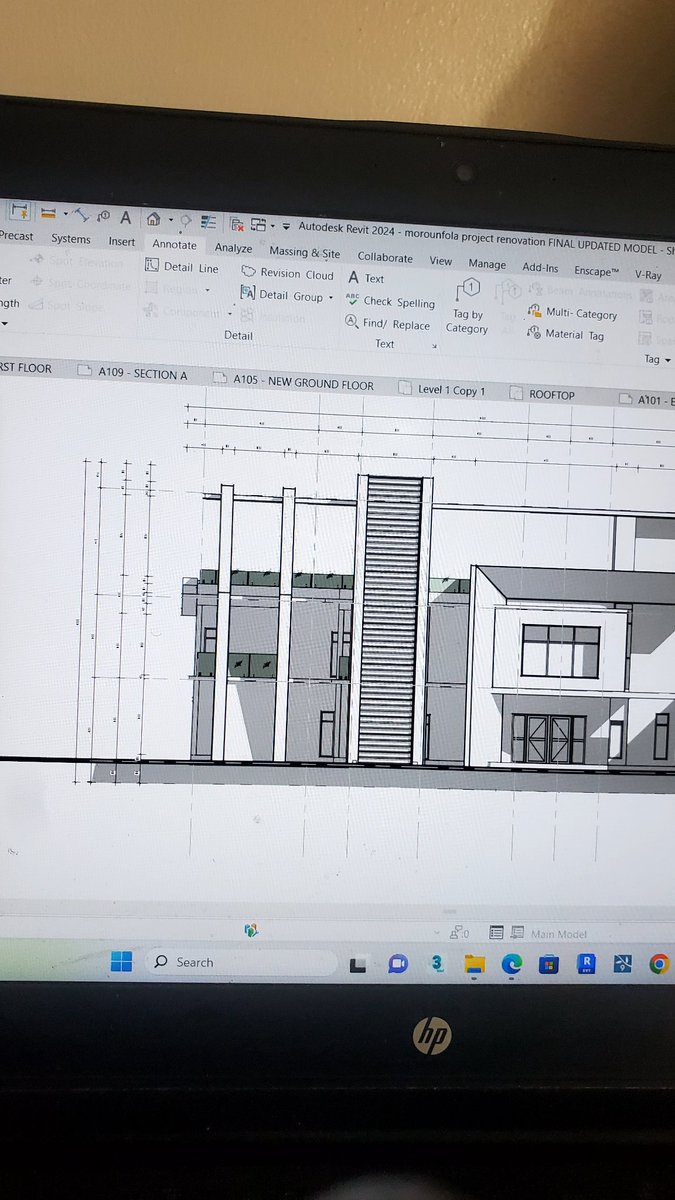Launch Microsoft Edge from taskbar
Screen dimensions: 675x1200
pyautogui.click(x=511, y=964)
